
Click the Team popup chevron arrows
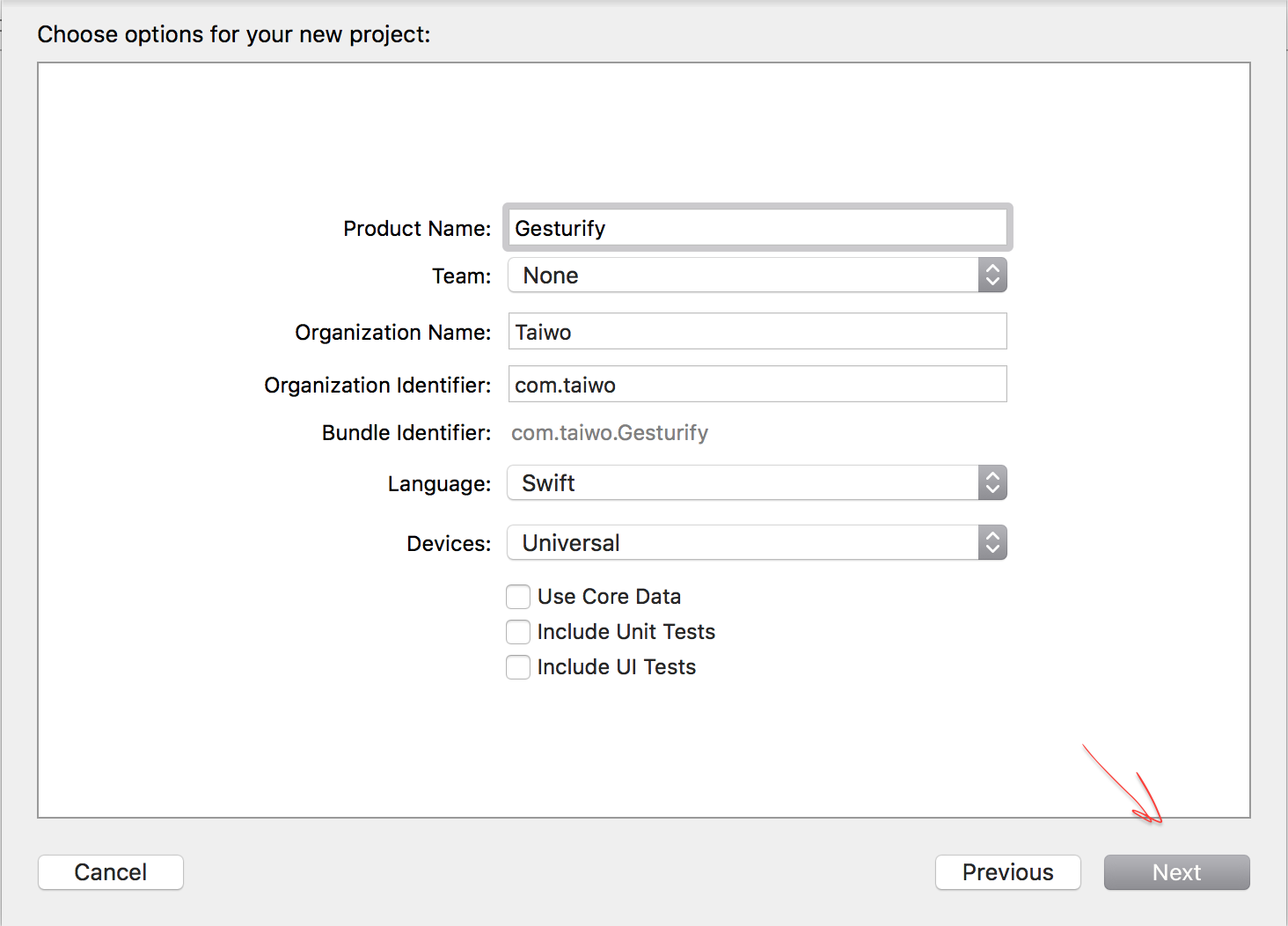pyautogui.click(x=992, y=276)
